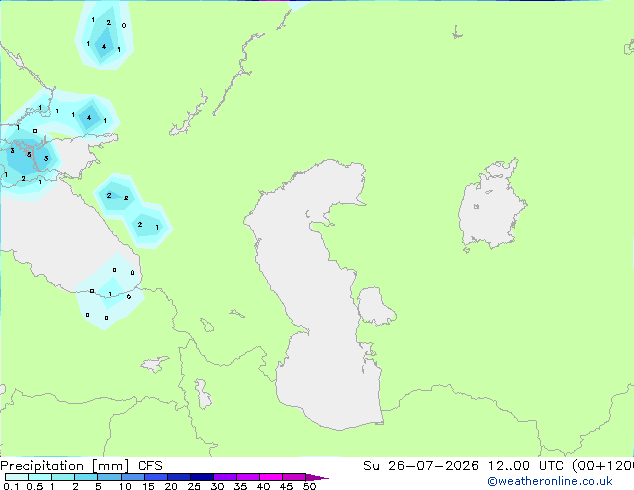Viewport: 634px width, 490px height.
Task: Click the '10' legend label
Action: pyautogui.click(x=125, y=486)
